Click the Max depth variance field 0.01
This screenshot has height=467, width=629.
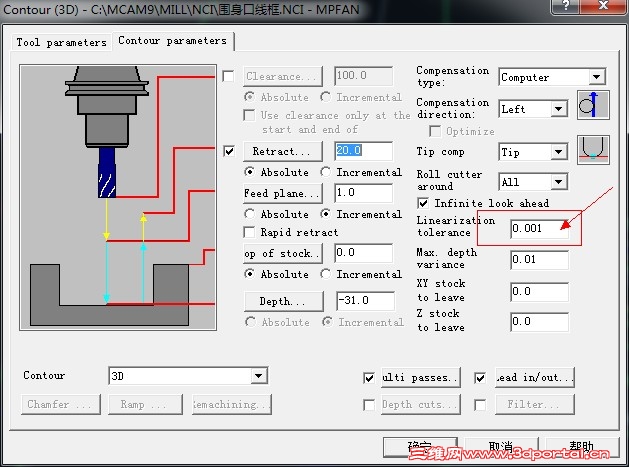(540, 260)
